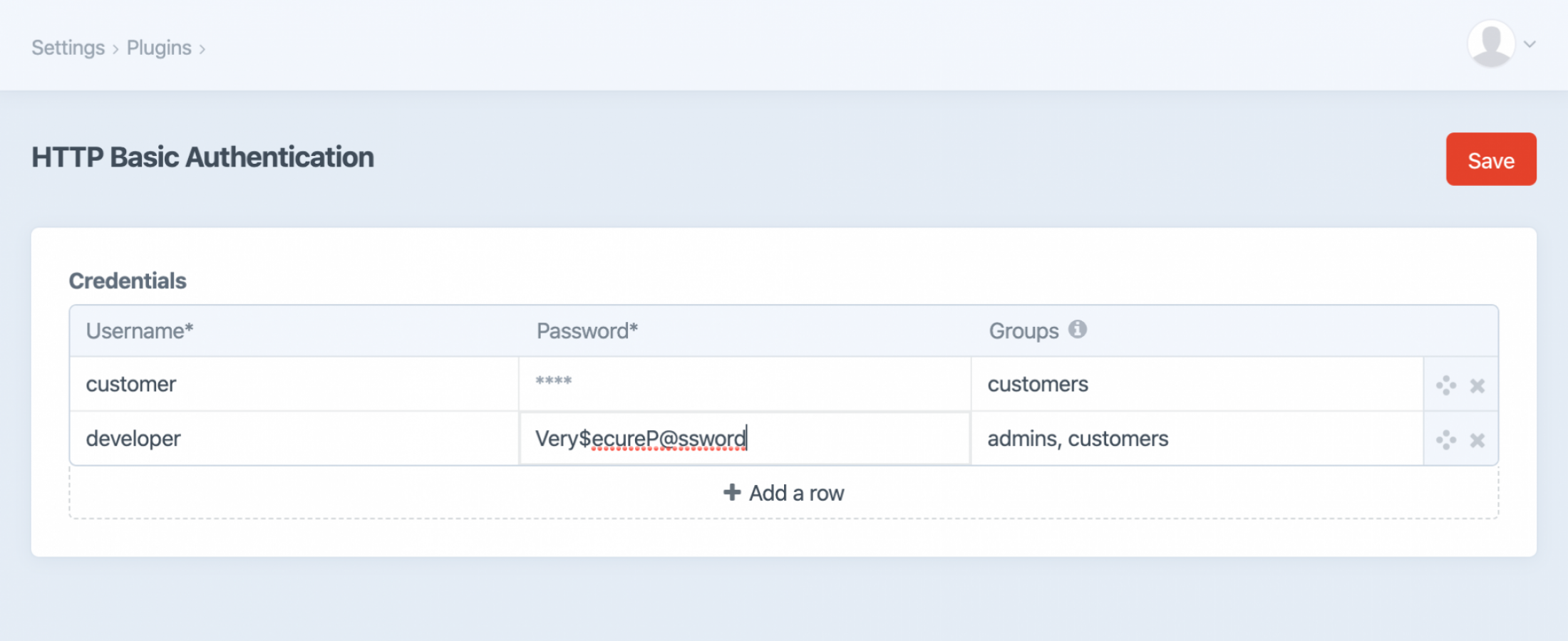The width and height of the screenshot is (1568, 641).
Task: Click the masked password field for customer
Action: 745,384
